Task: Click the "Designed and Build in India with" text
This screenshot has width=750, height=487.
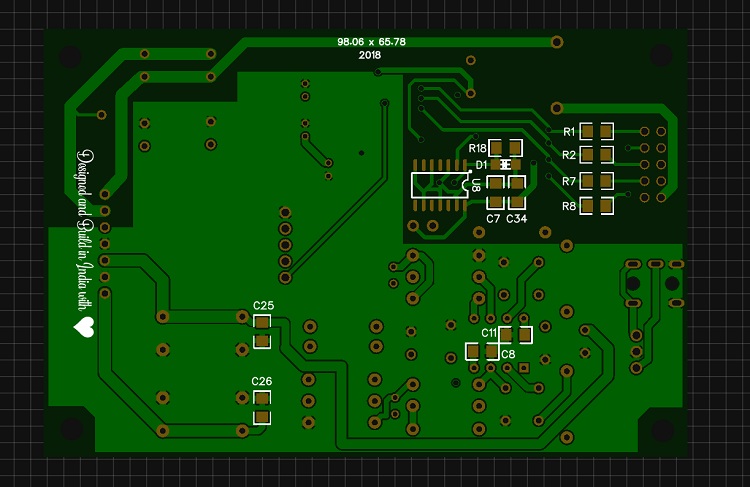Action: (x=85, y=230)
